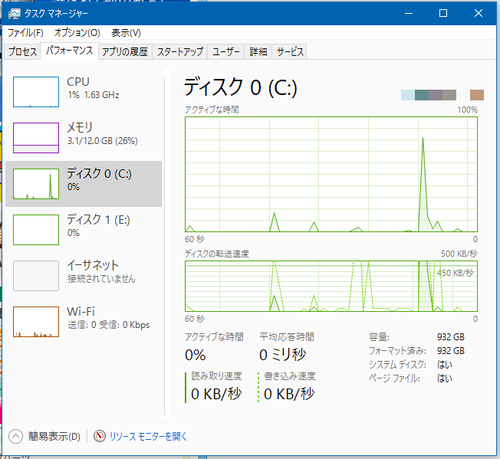This screenshot has width=500, height=459.
Task: Click the 簡易表示(D) label
Action: click(x=54, y=436)
